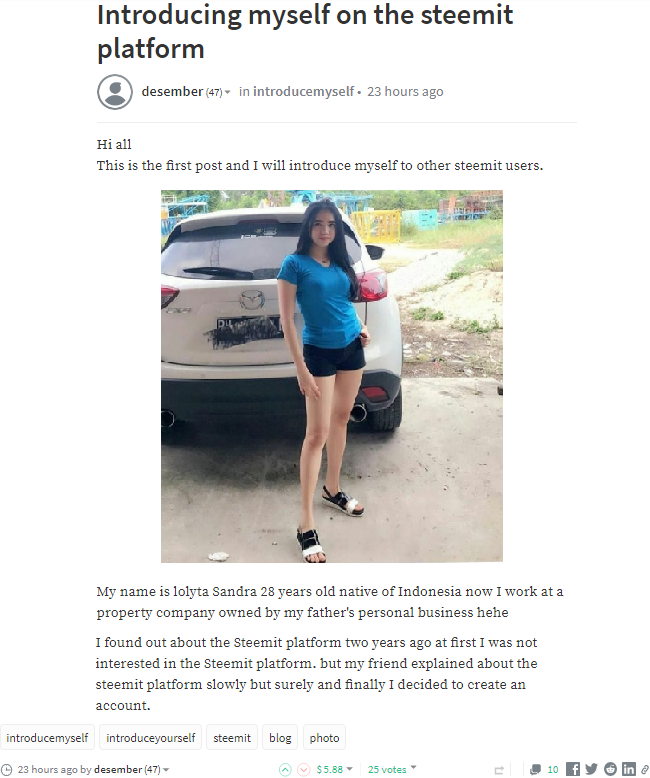Viewport: 650px width, 778px height.
Task: Expand the $5.88 payout dropdown
Action: (350, 769)
